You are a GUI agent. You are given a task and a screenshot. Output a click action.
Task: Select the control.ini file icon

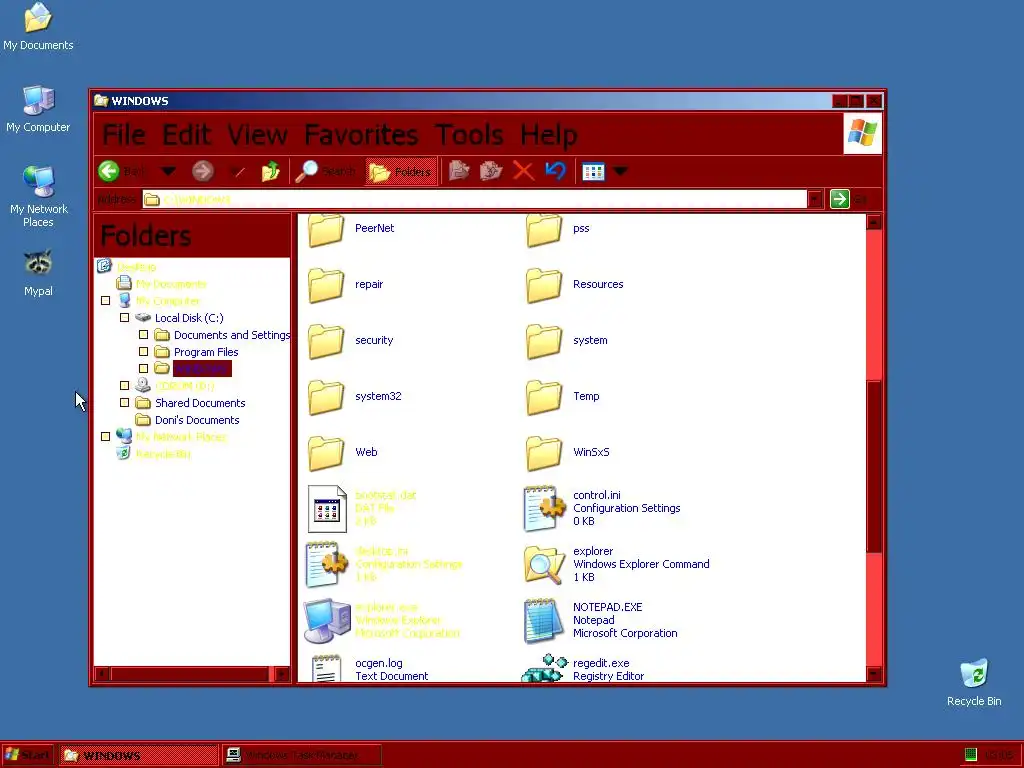click(x=544, y=508)
